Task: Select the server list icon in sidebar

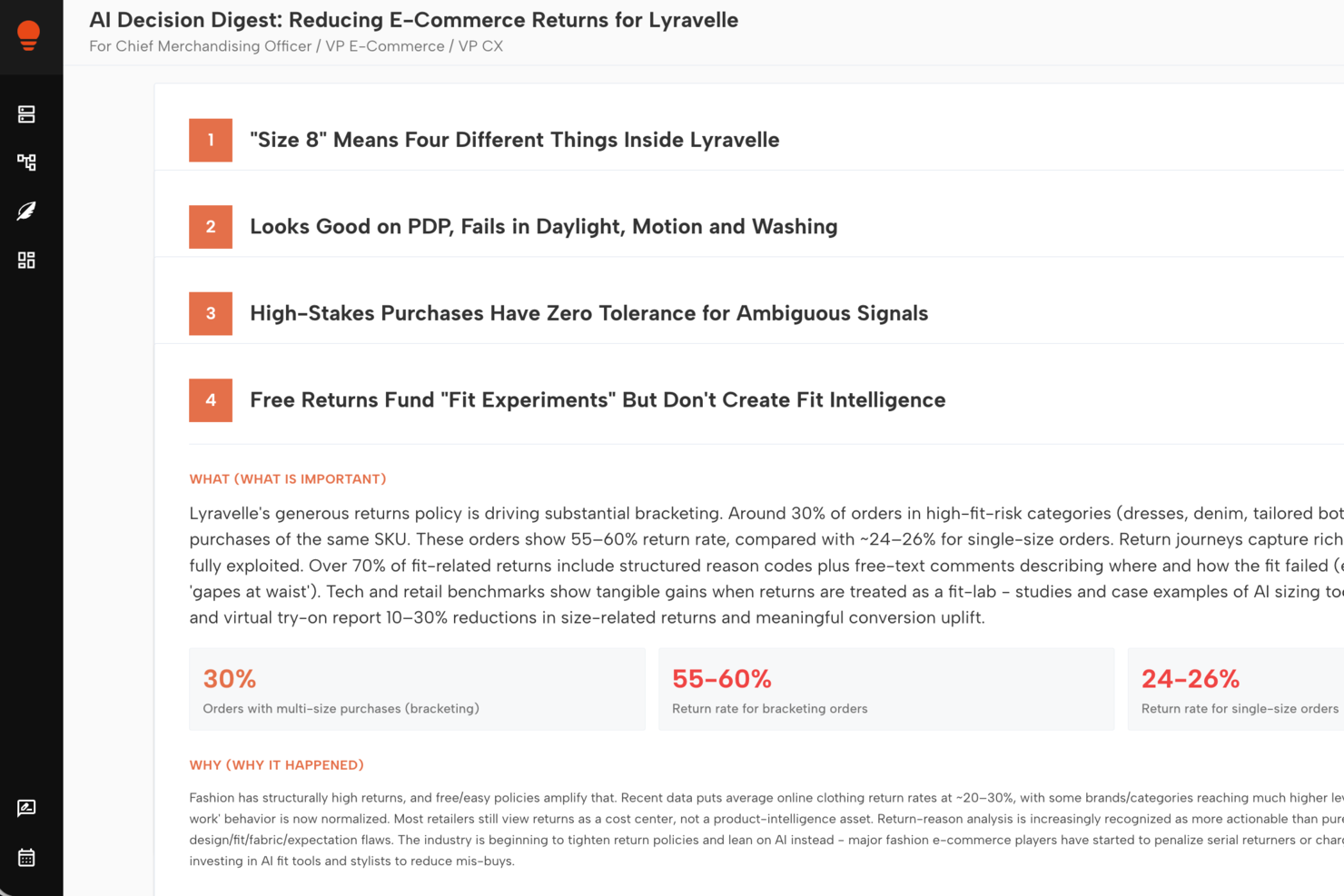Action: (26, 113)
